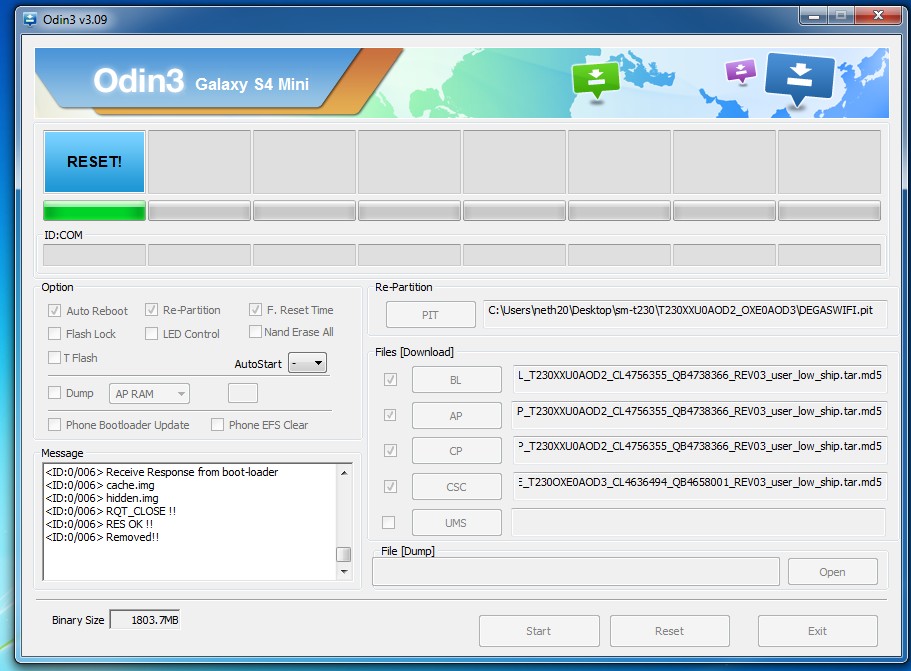
Task: Click the blue download bubble icon in banner
Action: tap(799, 79)
